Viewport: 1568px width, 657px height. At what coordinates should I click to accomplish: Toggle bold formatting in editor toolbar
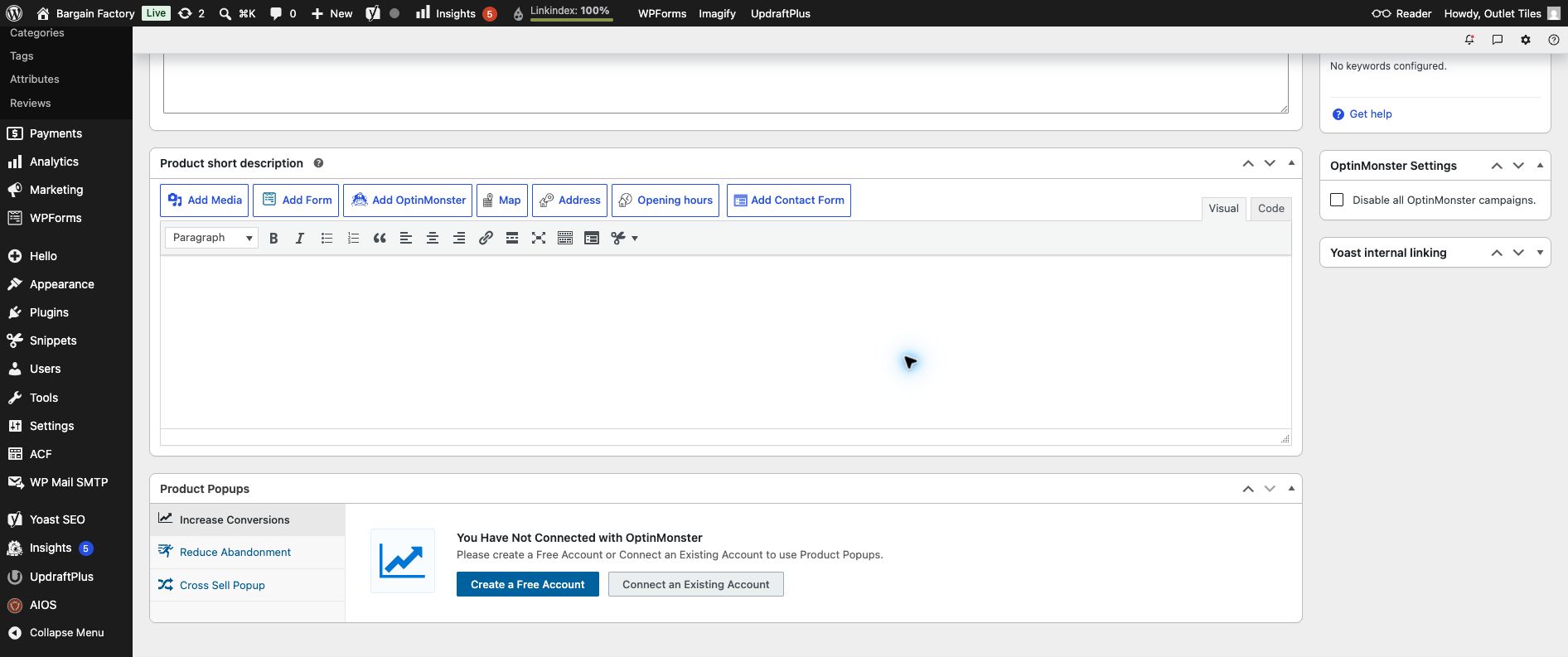point(273,238)
